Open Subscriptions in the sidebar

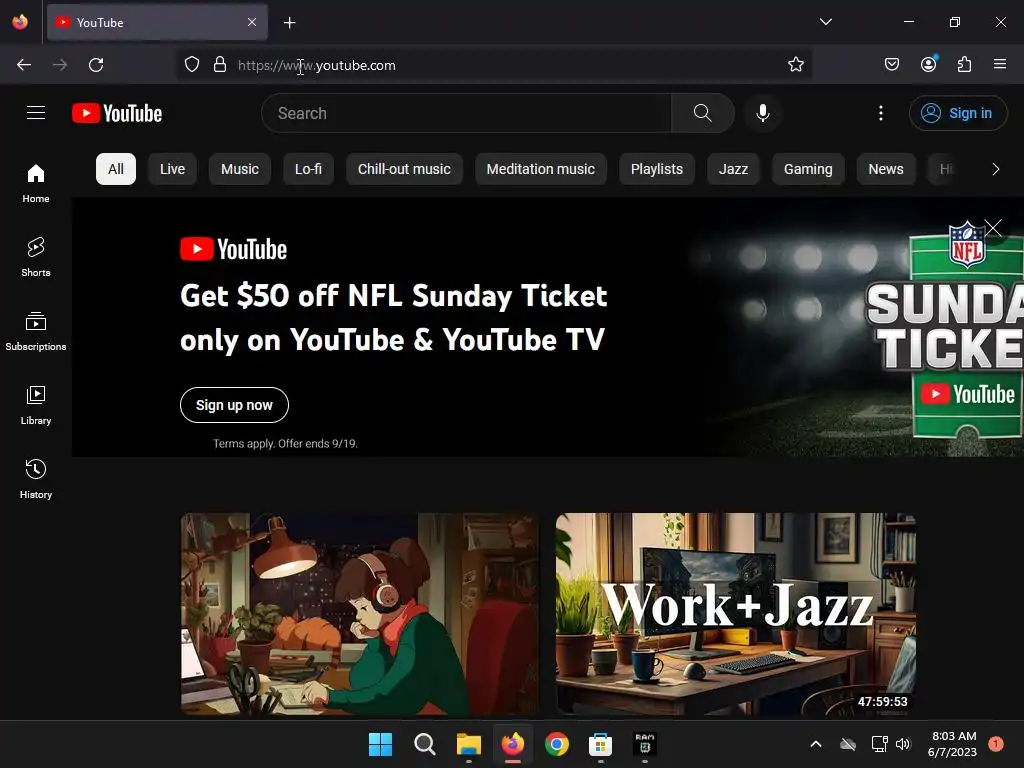tap(36, 332)
